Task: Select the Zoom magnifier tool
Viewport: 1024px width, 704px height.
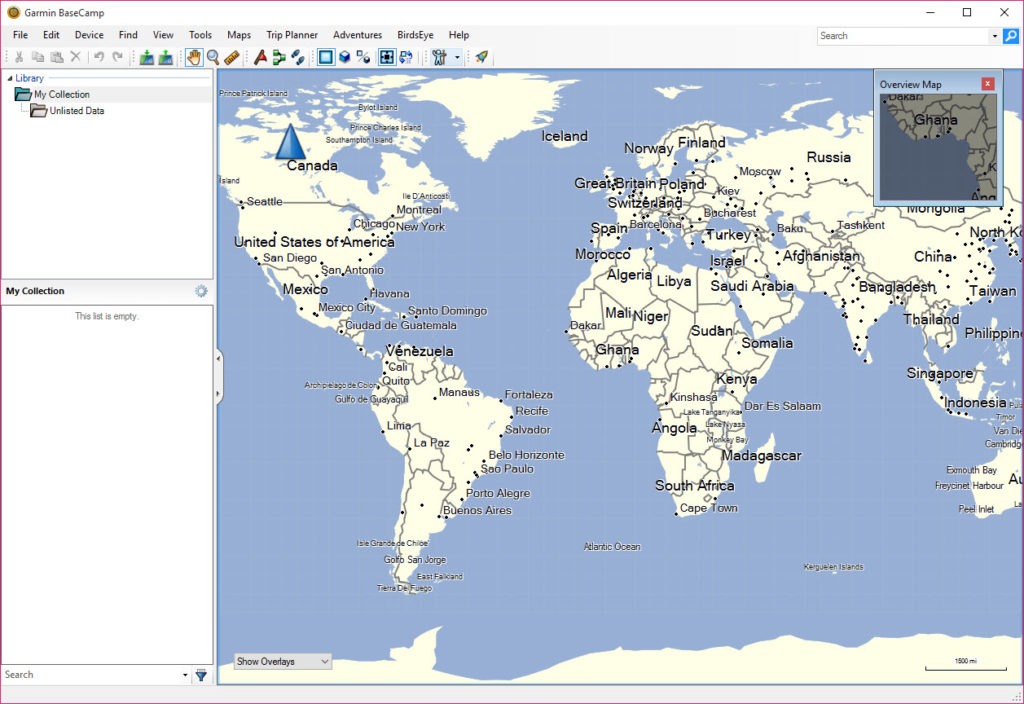Action: click(213, 57)
